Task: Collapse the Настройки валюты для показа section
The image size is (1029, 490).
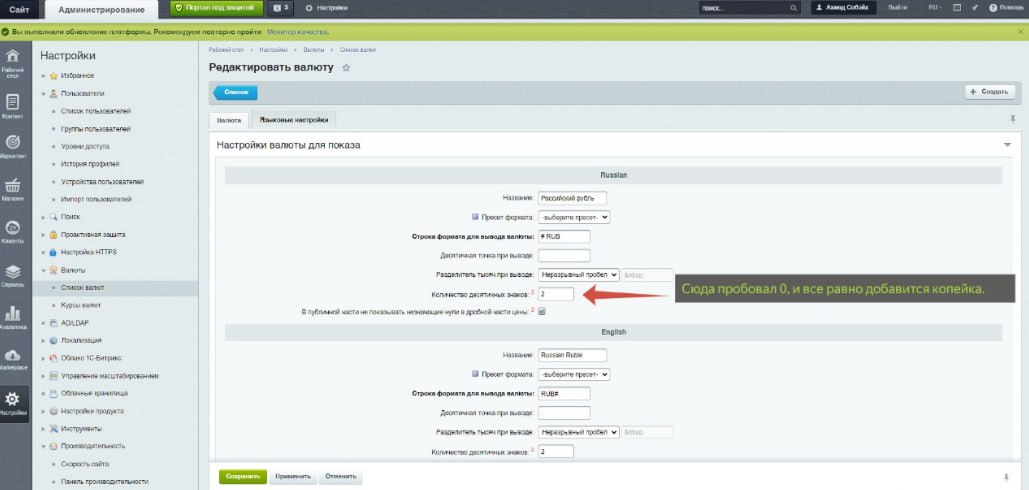Action: [1007, 145]
